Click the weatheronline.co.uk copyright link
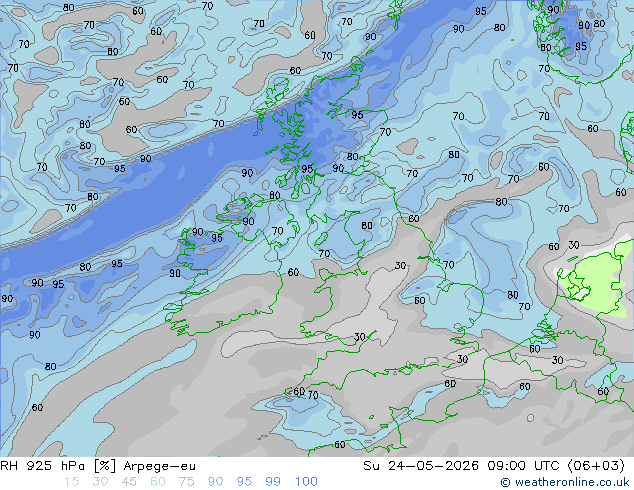This screenshot has width=634, height=490. coord(564,482)
